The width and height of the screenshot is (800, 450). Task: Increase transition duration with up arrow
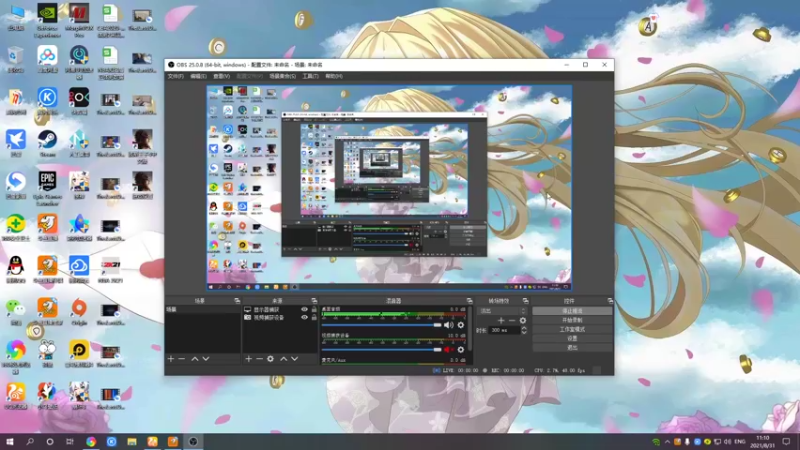(x=524, y=328)
